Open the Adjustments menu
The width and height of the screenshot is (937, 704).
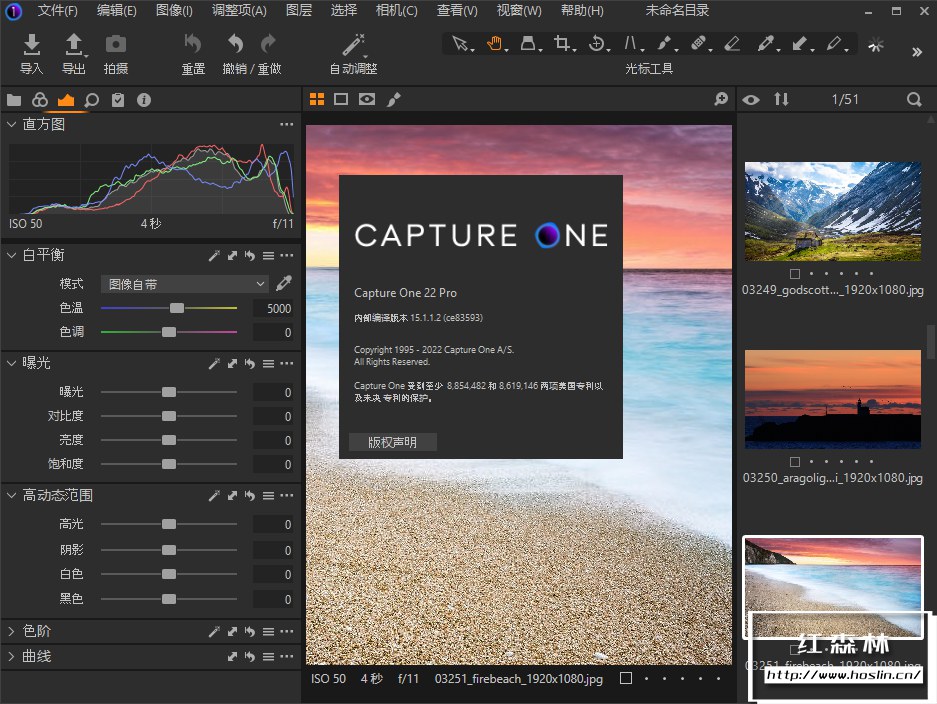point(239,11)
